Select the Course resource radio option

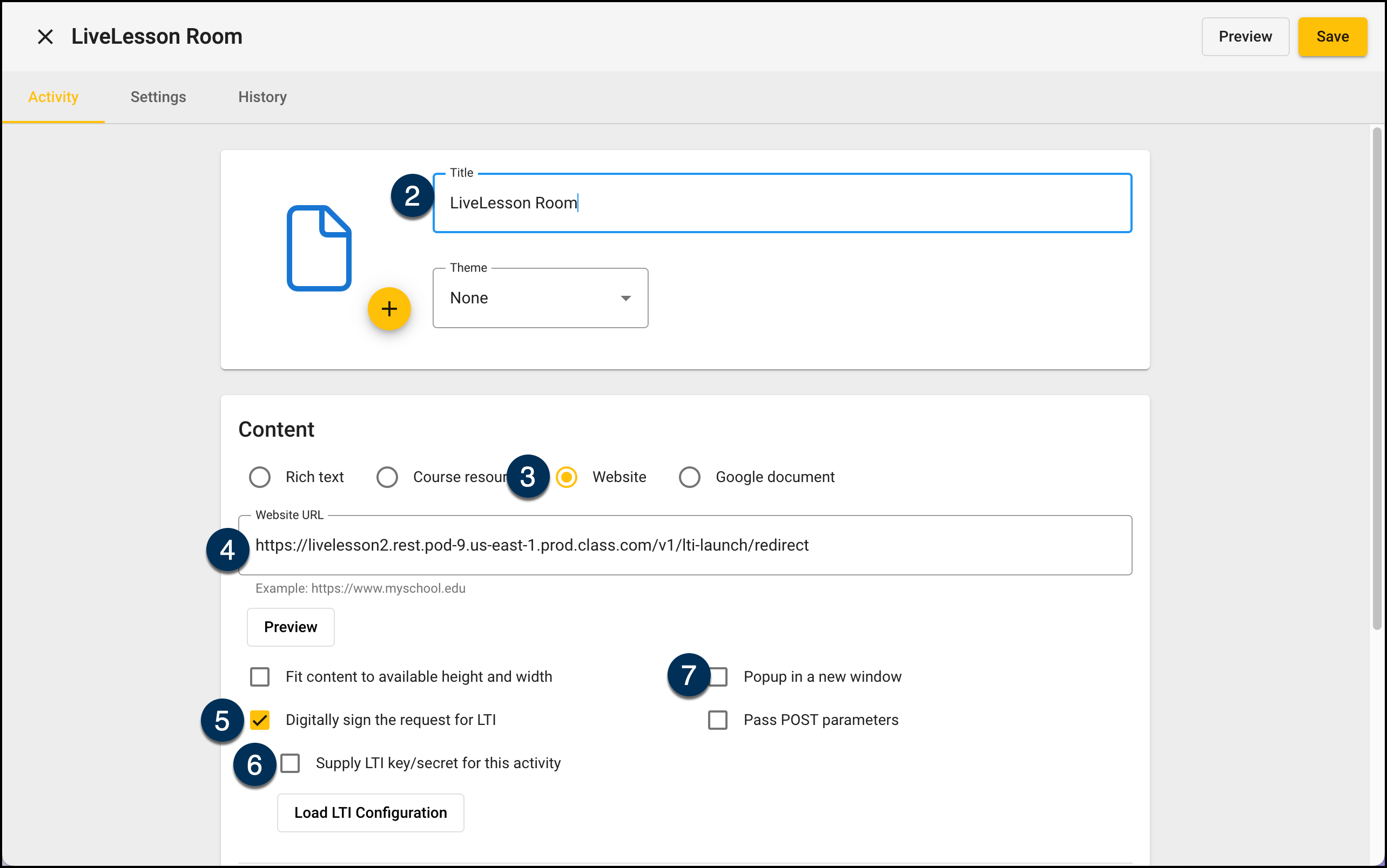pos(387,477)
